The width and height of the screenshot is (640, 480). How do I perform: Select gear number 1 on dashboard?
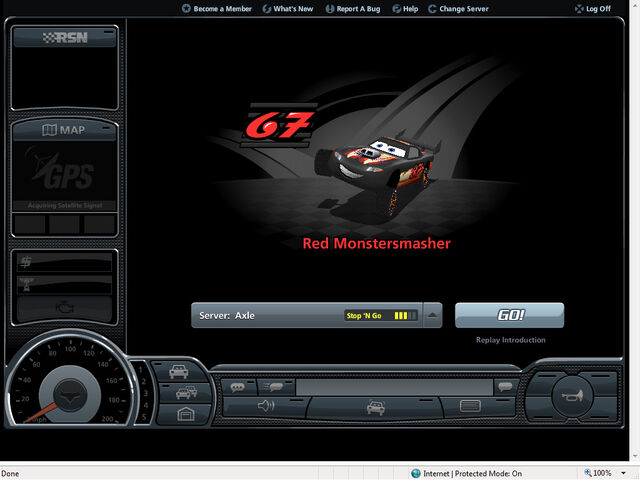click(x=140, y=370)
